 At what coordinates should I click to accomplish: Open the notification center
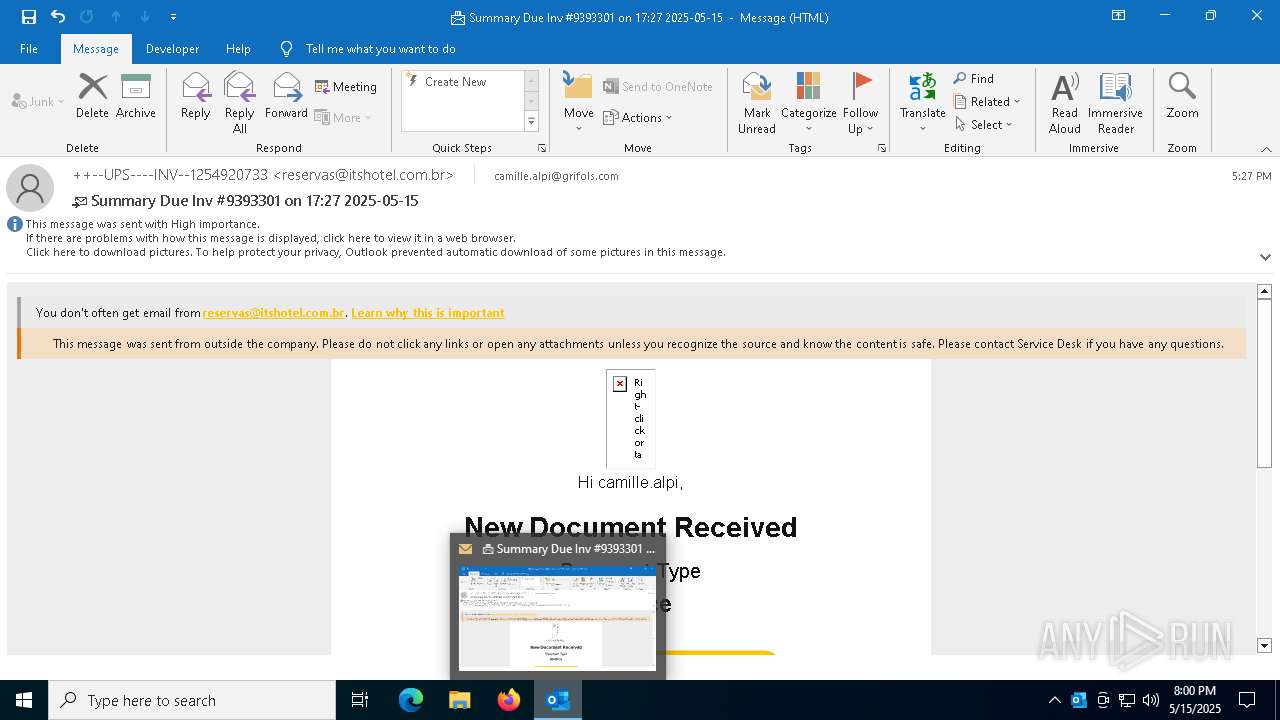[1247, 700]
